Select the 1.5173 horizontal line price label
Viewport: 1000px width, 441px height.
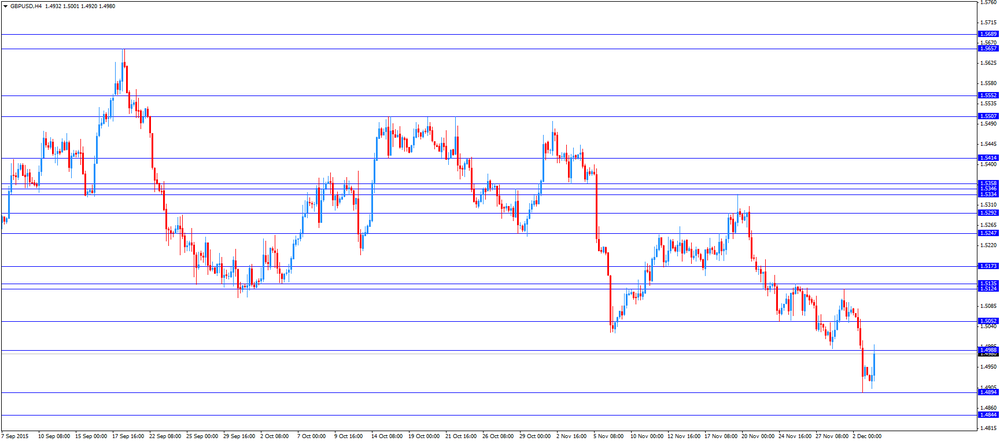point(987,266)
